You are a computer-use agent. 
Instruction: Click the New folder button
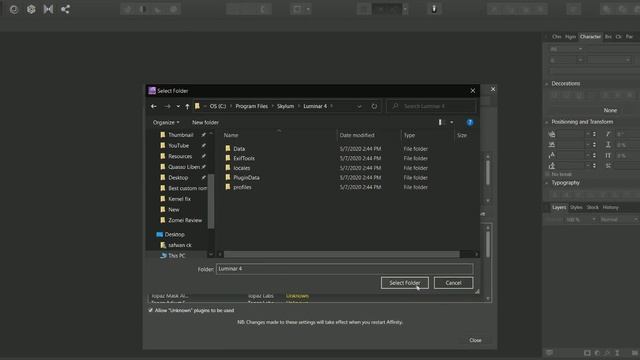(205, 122)
